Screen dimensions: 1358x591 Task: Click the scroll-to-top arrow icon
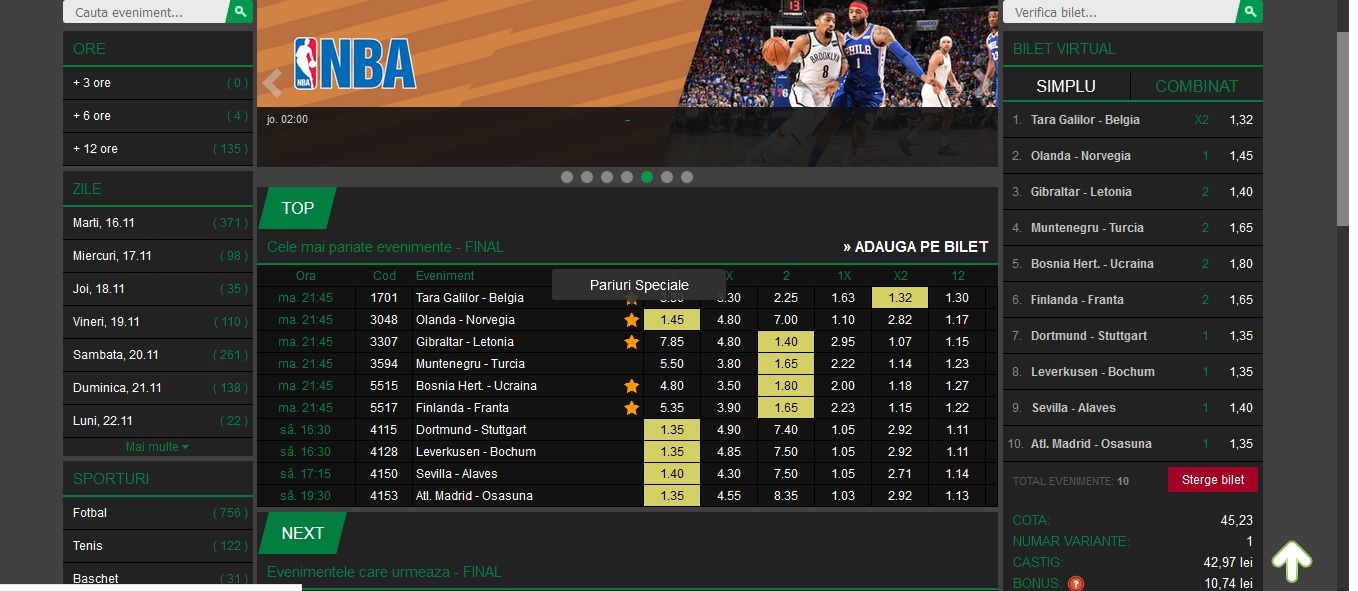click(x=1292, y=562)
